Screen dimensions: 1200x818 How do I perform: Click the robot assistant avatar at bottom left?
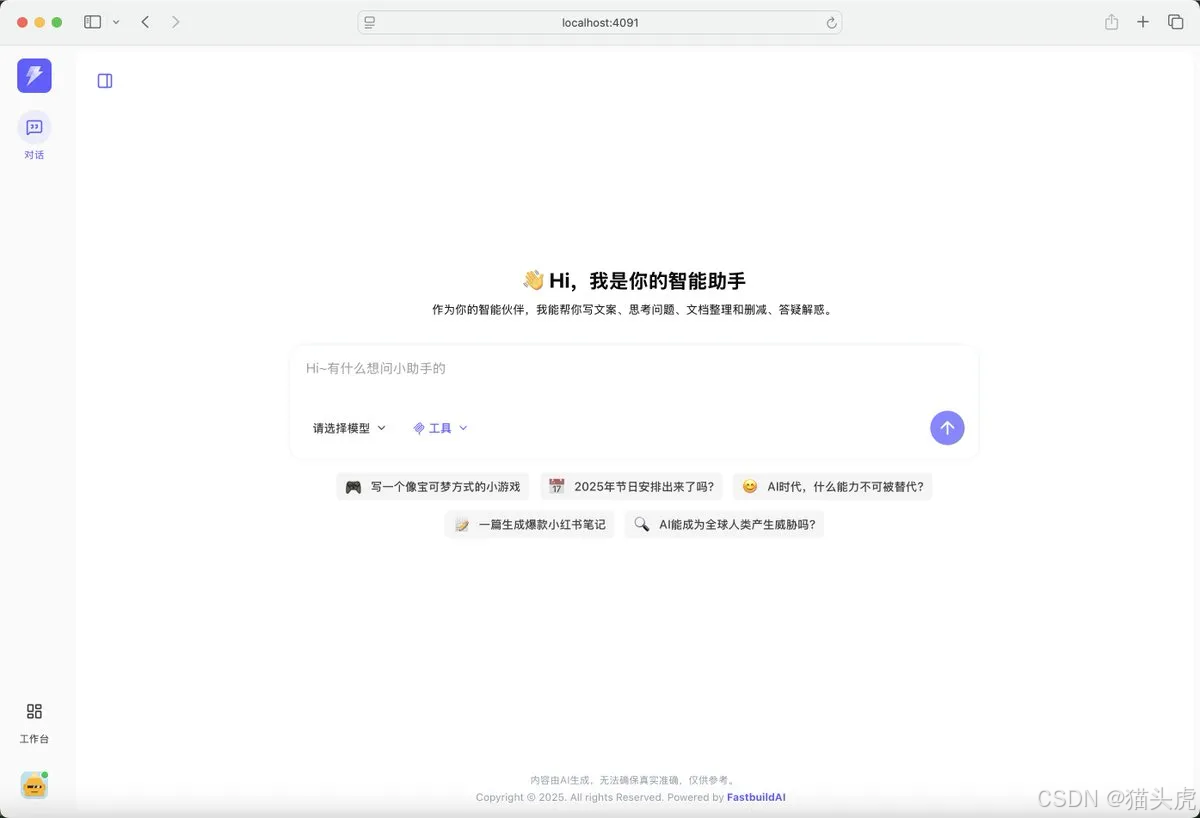pyautogui.click(x=34, y=785)
